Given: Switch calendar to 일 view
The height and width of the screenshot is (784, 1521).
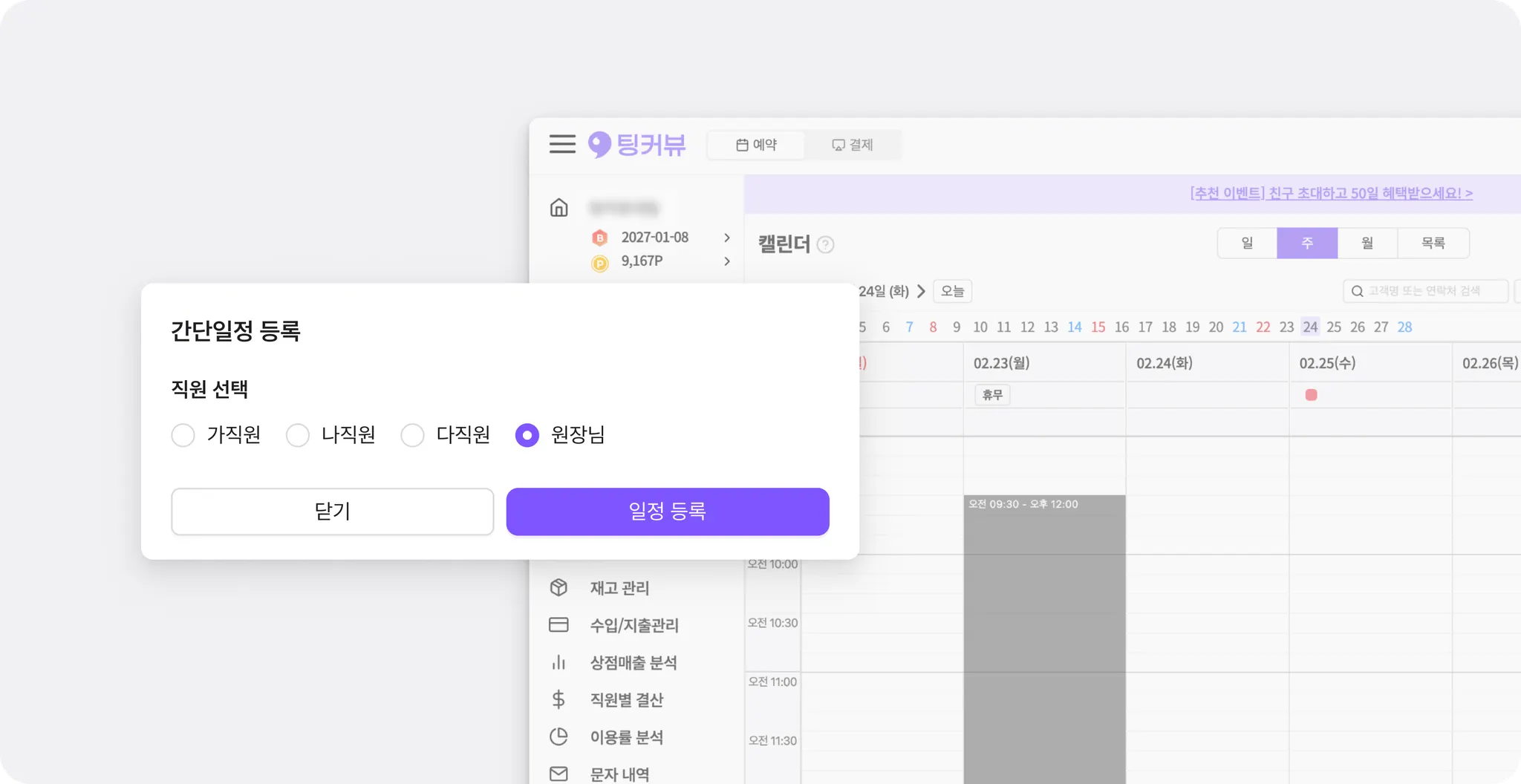Looking at the screenshot, I should pyautogui.click(x=1247, y=243).
